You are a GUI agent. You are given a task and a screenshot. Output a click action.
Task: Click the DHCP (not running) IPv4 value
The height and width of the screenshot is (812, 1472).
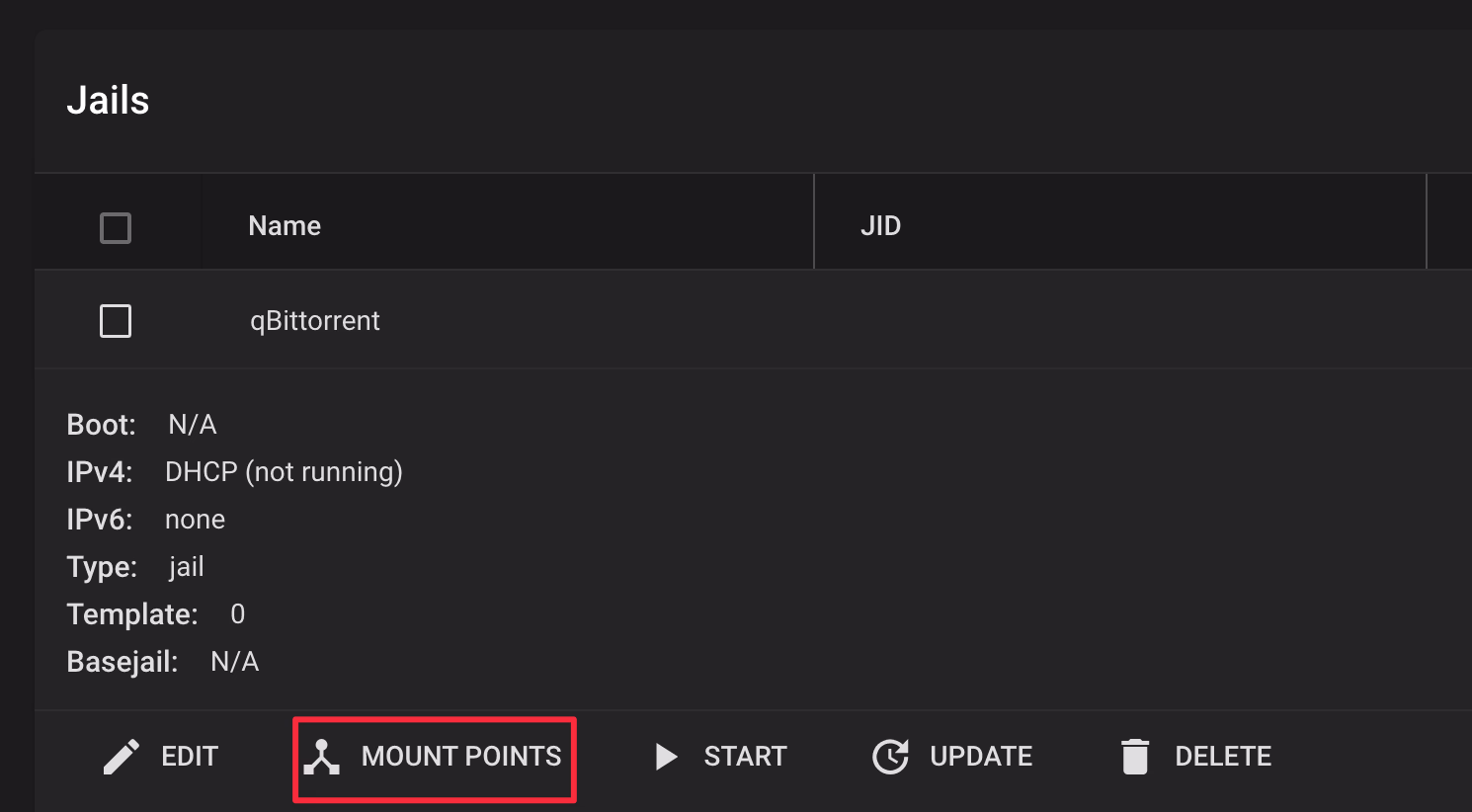coord(284,472)
